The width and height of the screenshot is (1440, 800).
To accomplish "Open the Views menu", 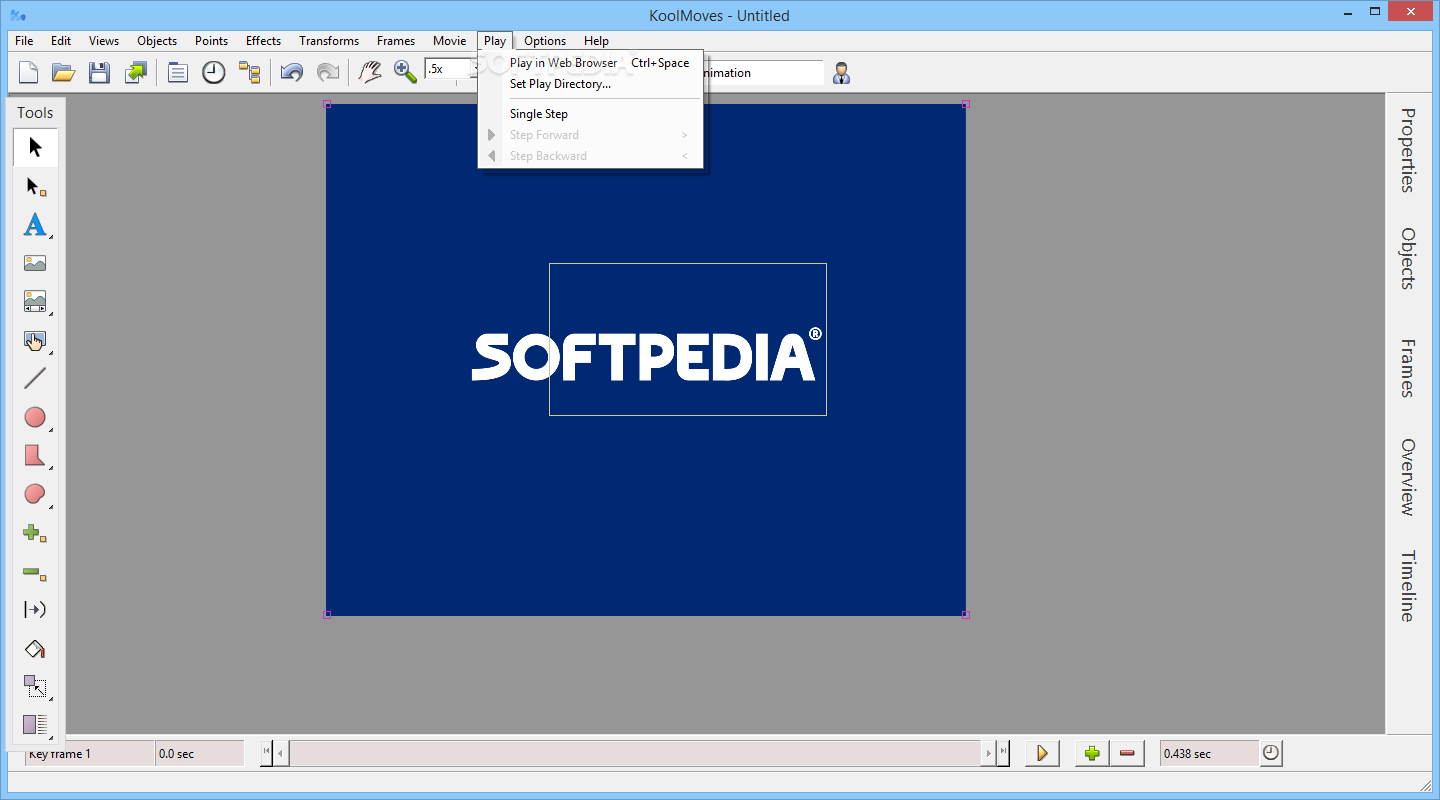I will click(x=104, y=41).
